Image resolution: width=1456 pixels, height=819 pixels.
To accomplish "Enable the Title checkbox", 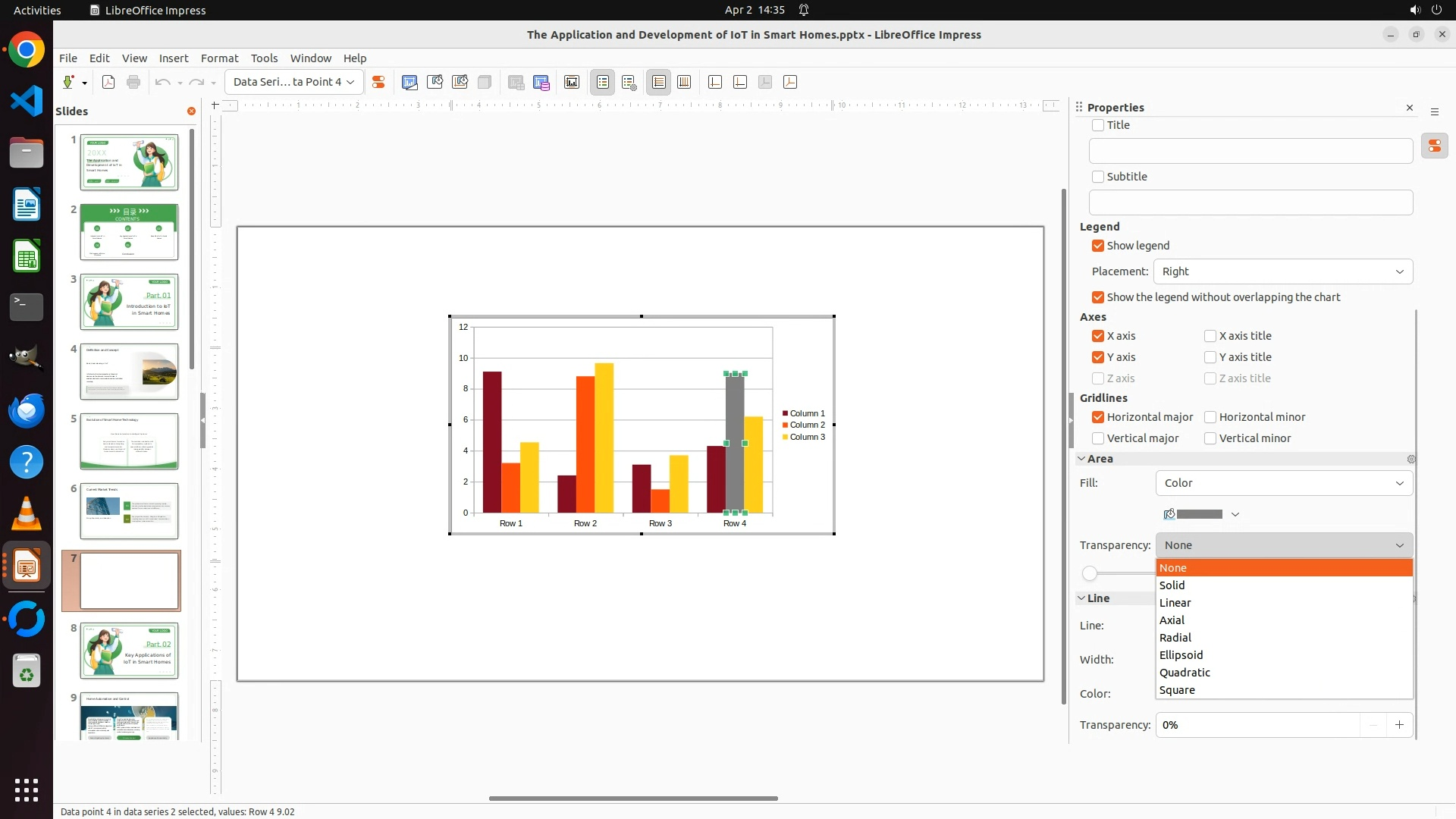I will [x=1098, y=125].
